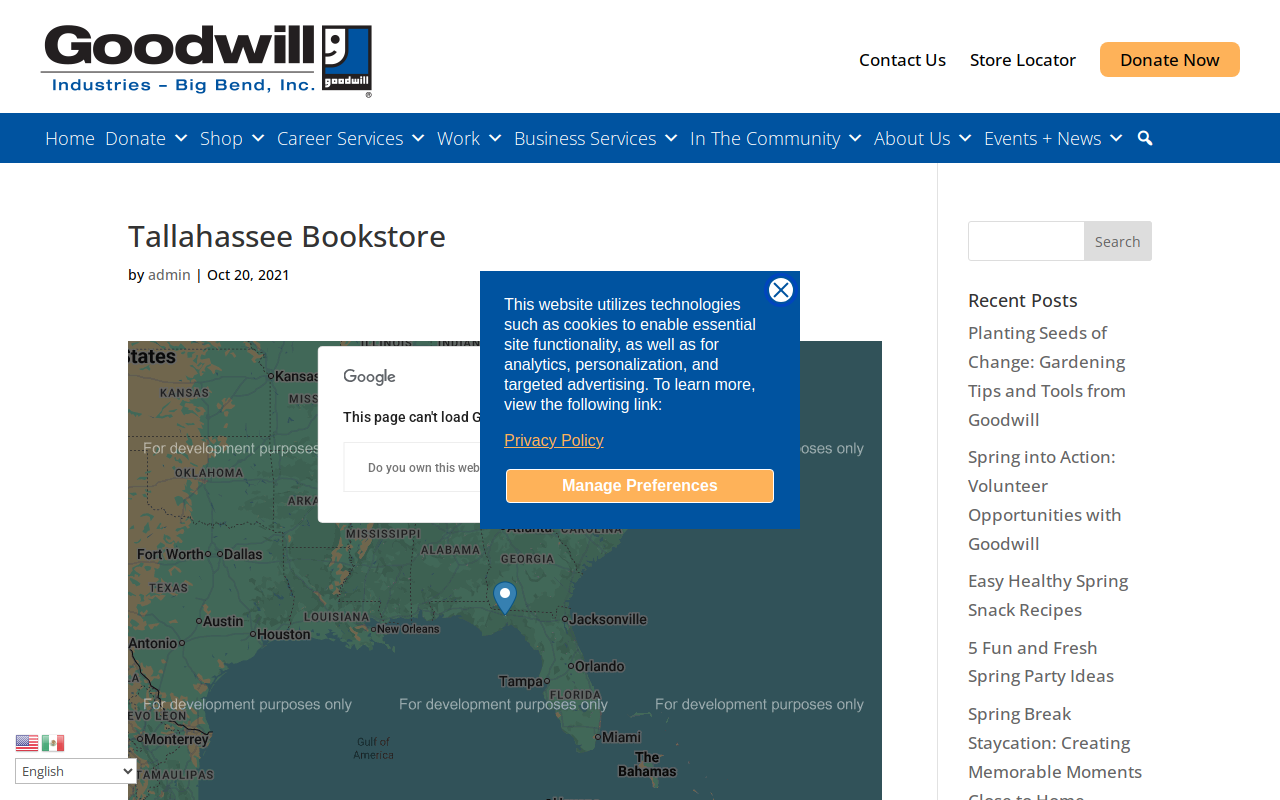Open 5 Fun and Fresh Spring Party Ideas
1280x800 pixels.
1041,662
